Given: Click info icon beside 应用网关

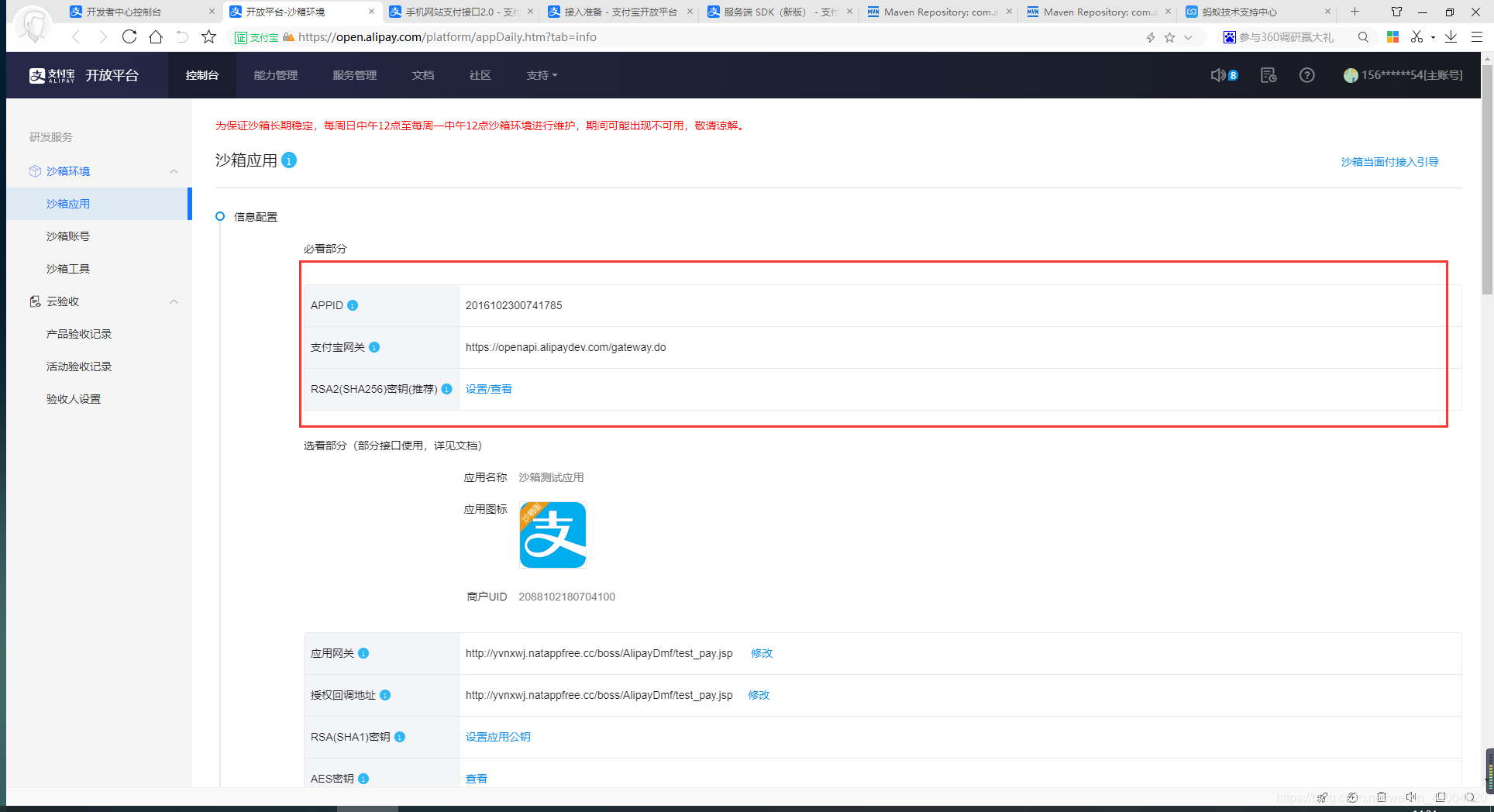Looking at the screenshot, I should (363, 653).
